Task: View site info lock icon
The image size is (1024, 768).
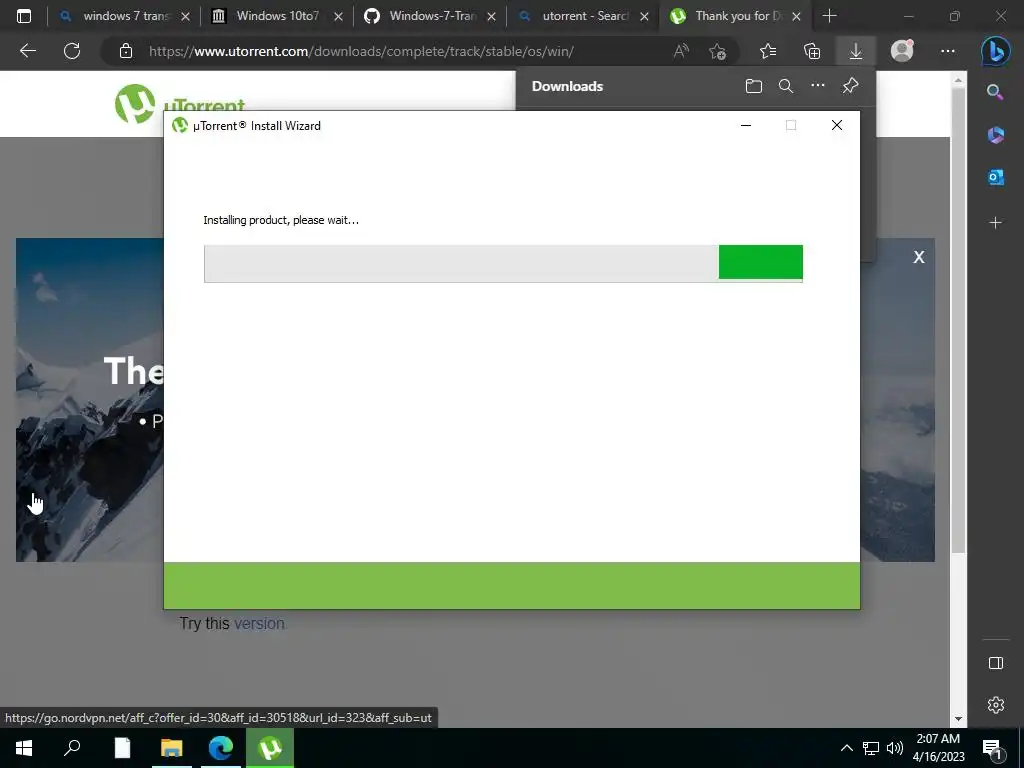Action: pyautogui.click(x=126, y=51)
